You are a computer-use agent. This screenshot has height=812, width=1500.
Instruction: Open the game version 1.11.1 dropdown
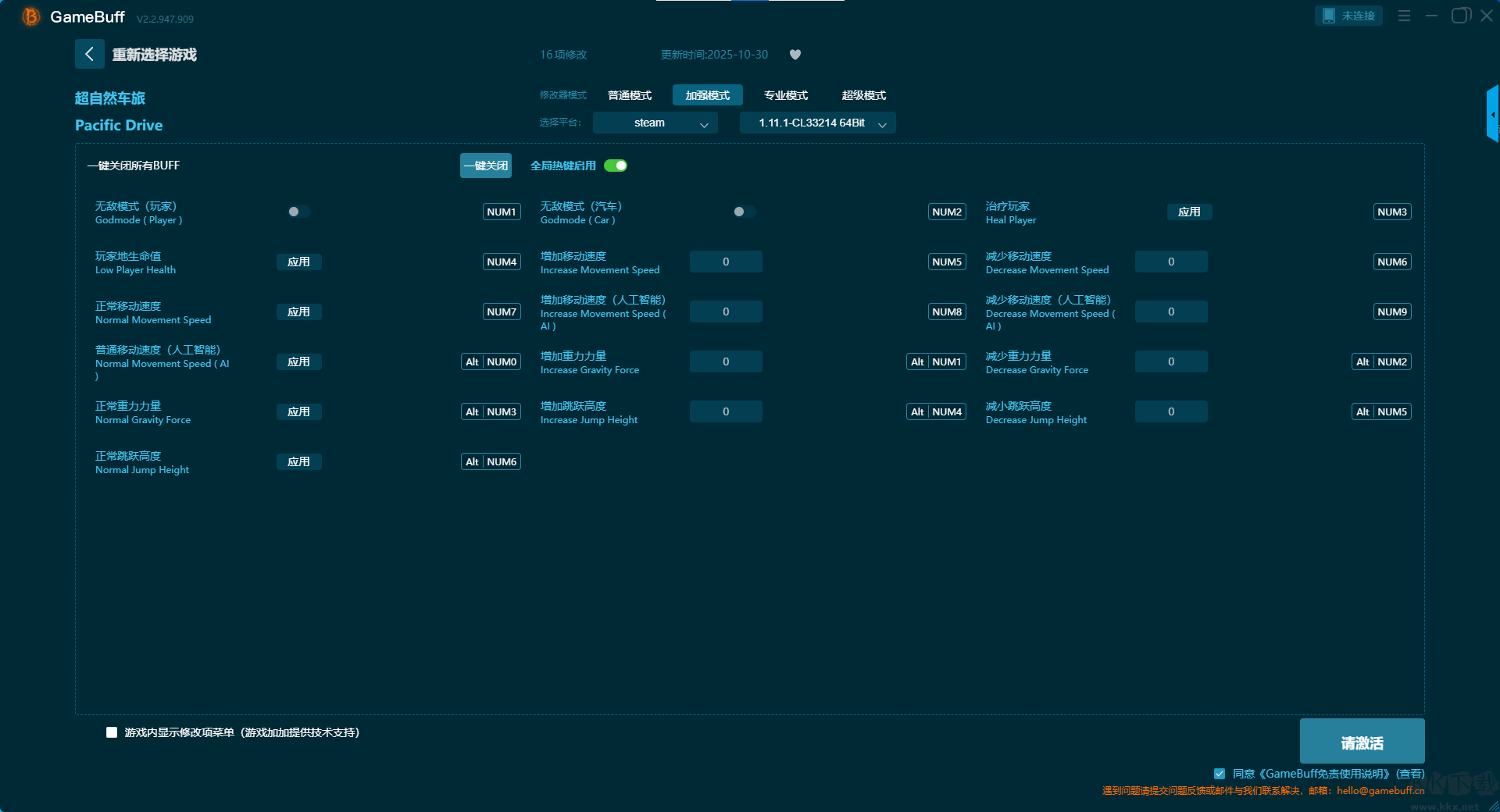pos(817,123)
